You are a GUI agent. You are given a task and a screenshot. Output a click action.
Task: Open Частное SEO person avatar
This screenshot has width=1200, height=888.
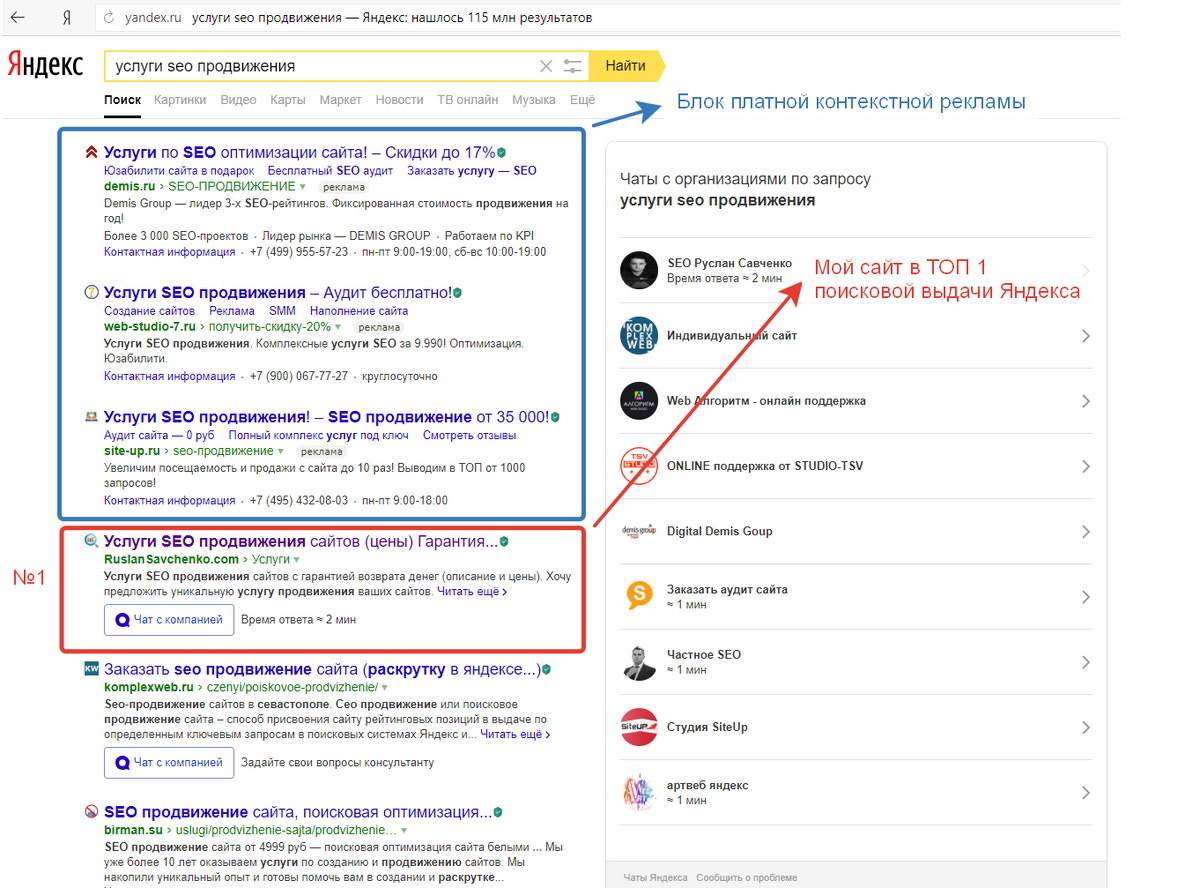tap(638, 662)
